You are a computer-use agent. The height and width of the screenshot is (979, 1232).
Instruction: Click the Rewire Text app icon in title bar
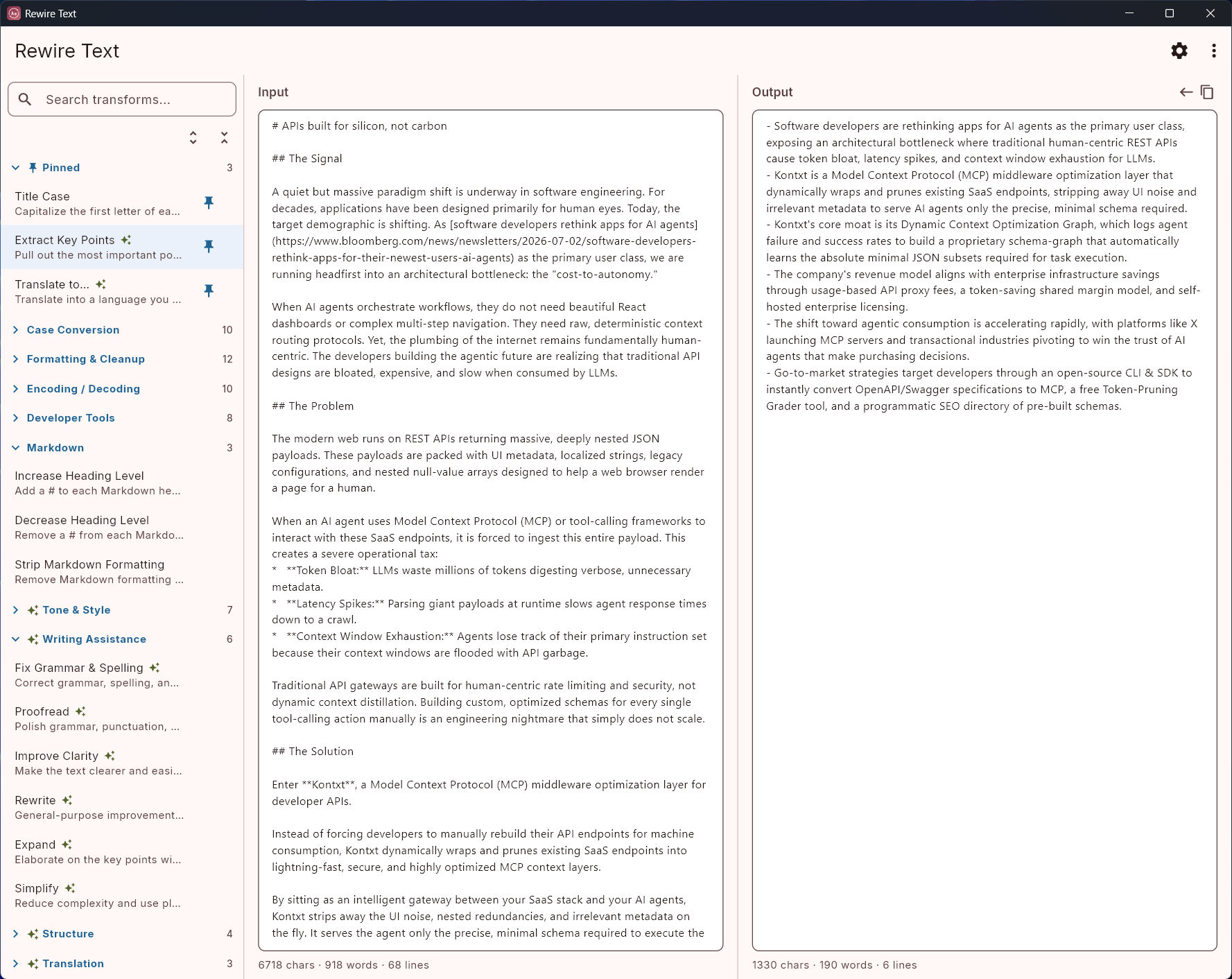pyautogui.click(x=14, y=13)
